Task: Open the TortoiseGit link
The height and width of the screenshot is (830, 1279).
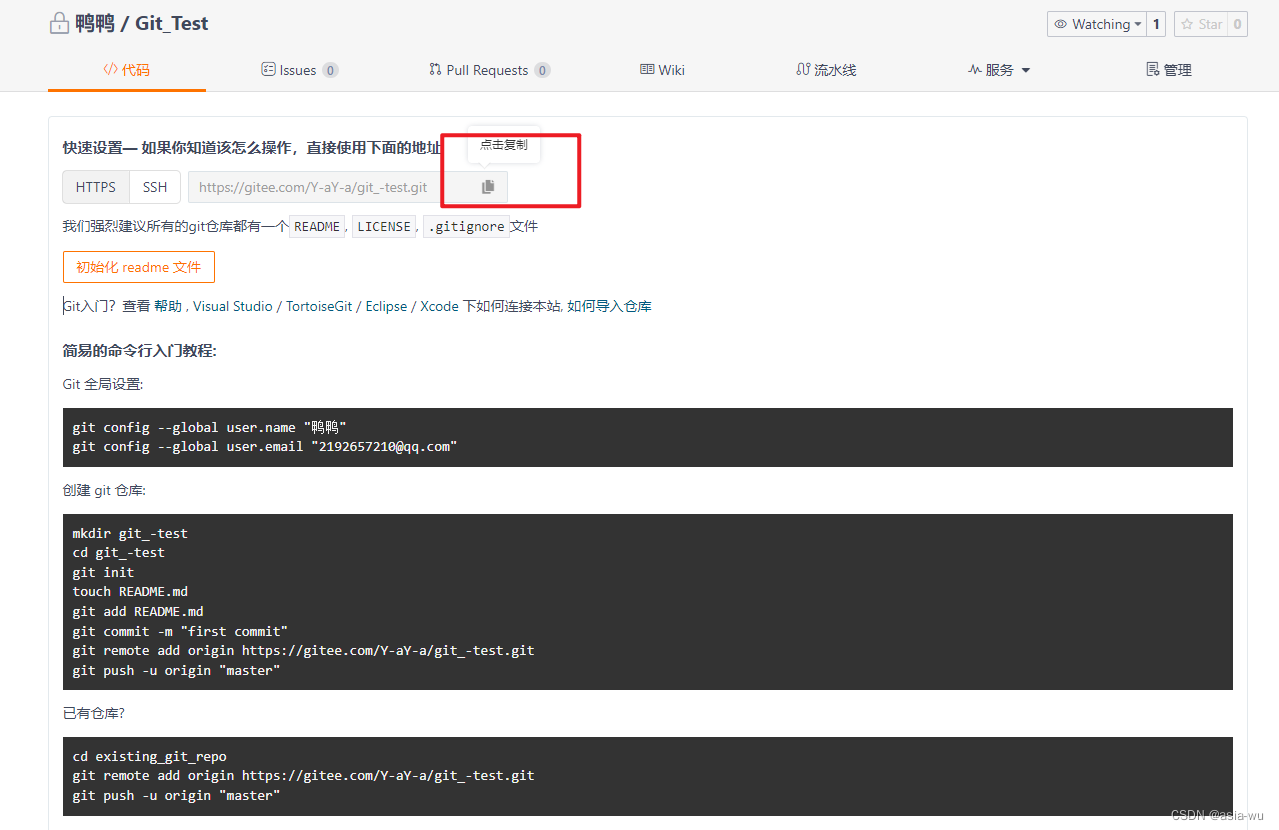Action: pyautogui.click(x=319, y=306)
